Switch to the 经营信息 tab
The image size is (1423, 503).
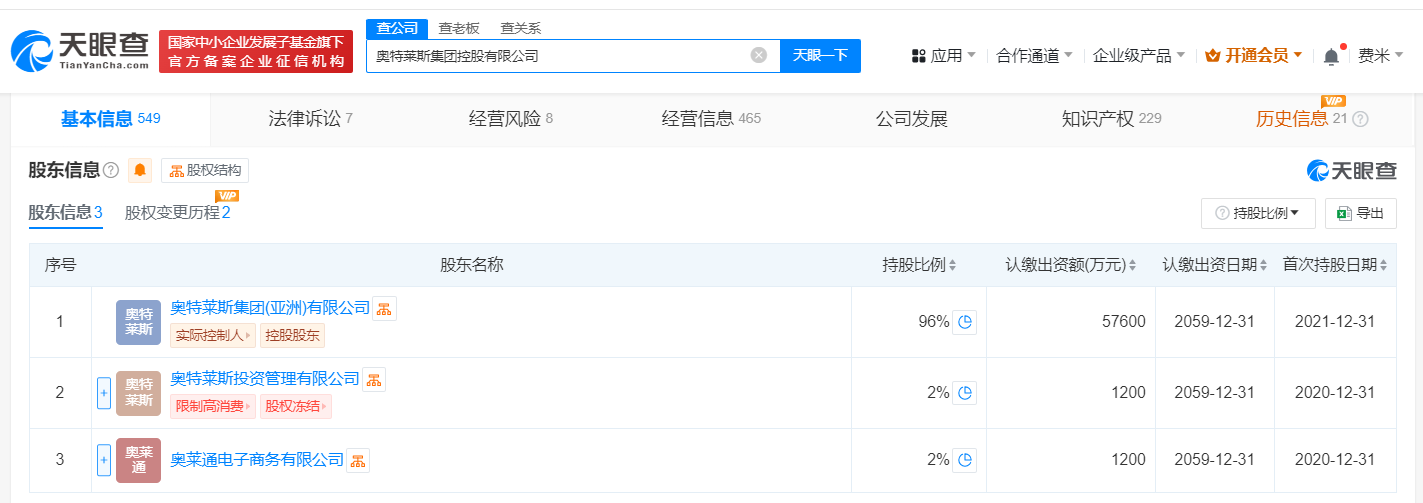(711, 119)
